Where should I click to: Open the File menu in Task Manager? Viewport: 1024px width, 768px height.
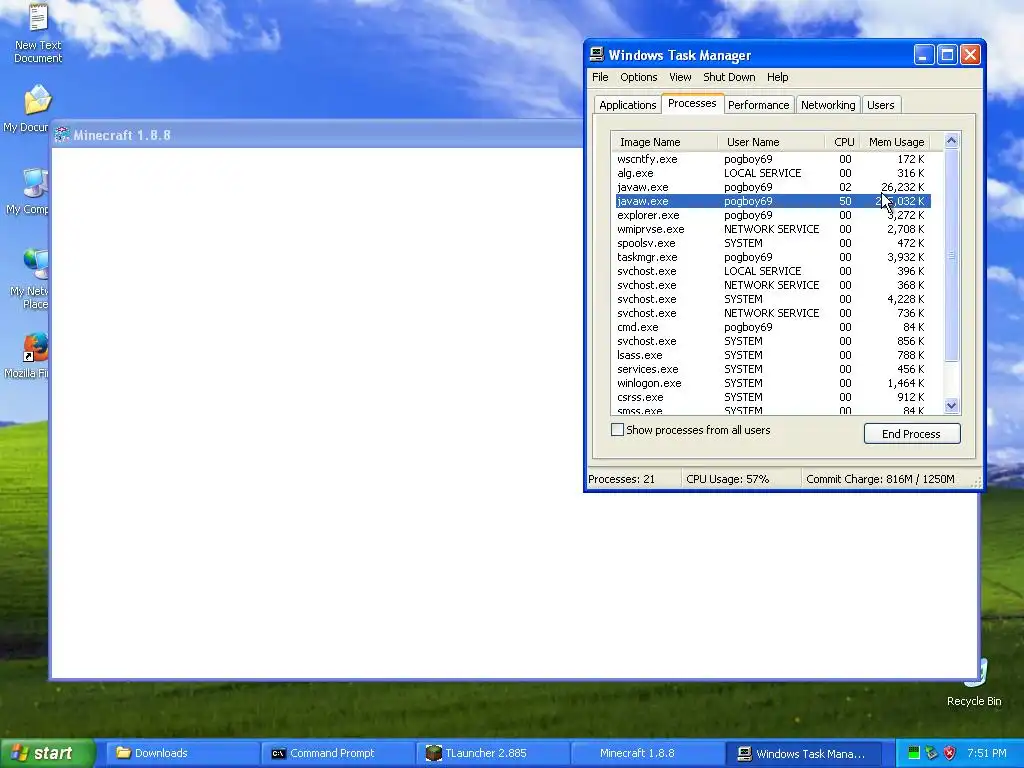[x=600, y=77]
